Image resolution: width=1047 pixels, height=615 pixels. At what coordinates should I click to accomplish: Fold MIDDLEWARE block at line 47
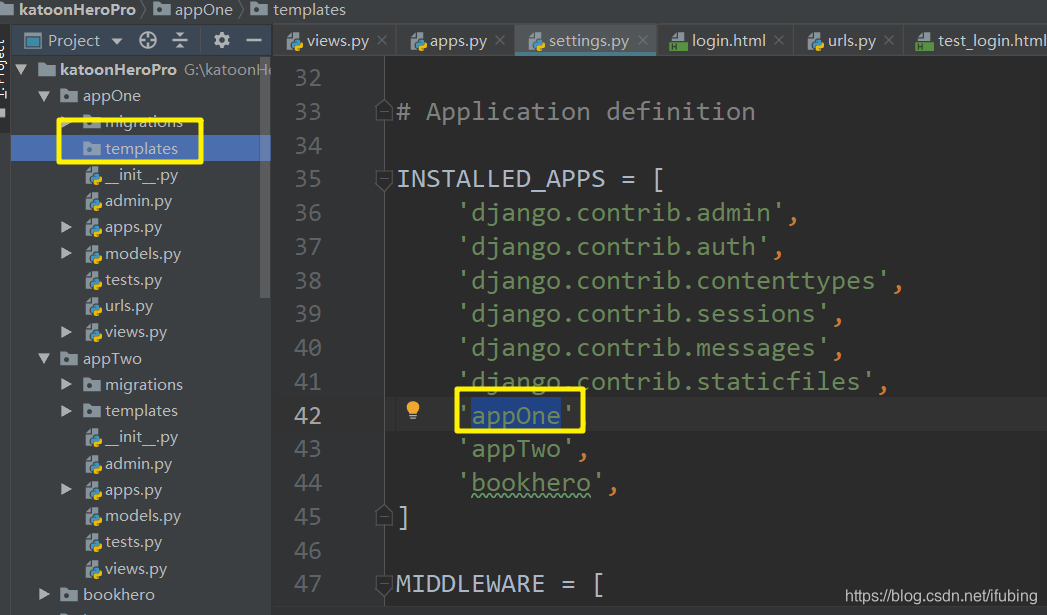coord(384,584)
